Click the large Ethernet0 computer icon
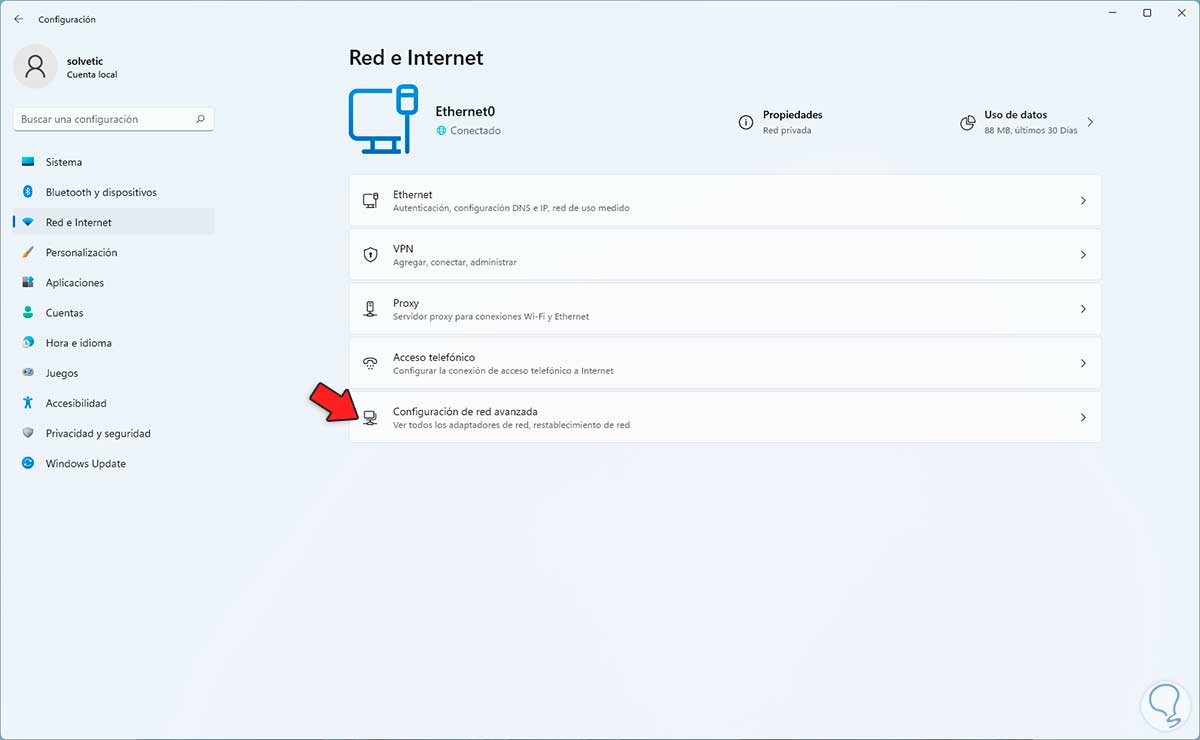Viewport: 1200px width, 740px height. [383, 120]
